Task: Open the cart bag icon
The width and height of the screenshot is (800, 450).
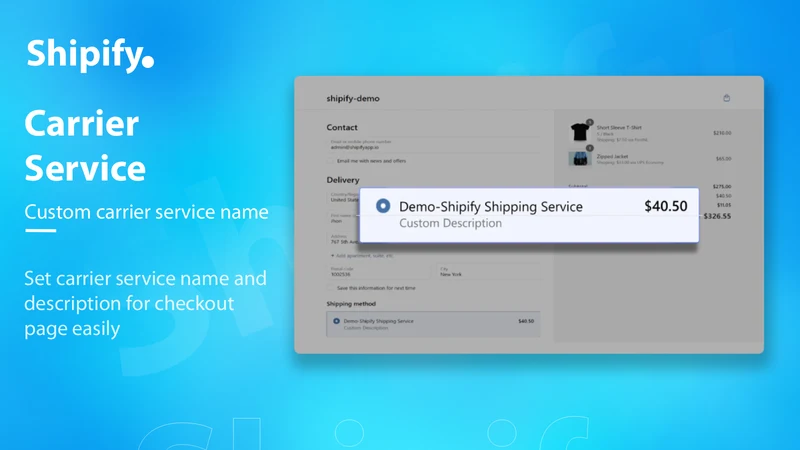Action: (x=727, y=98)
